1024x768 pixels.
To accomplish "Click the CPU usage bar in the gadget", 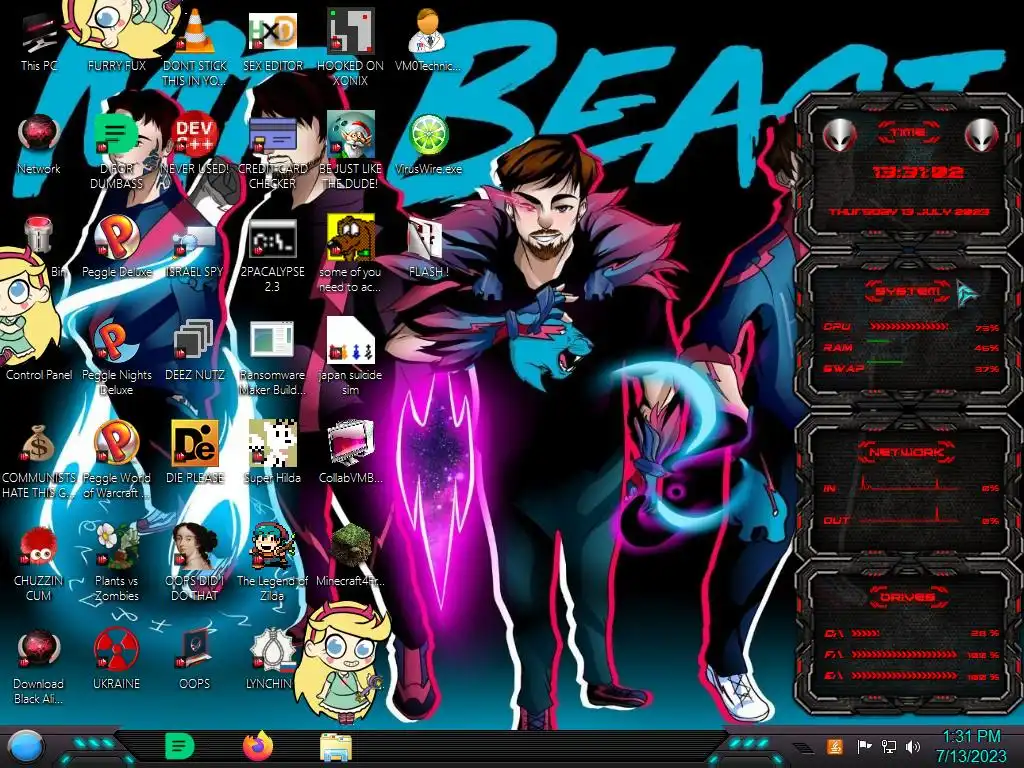I will pos(909,326).
